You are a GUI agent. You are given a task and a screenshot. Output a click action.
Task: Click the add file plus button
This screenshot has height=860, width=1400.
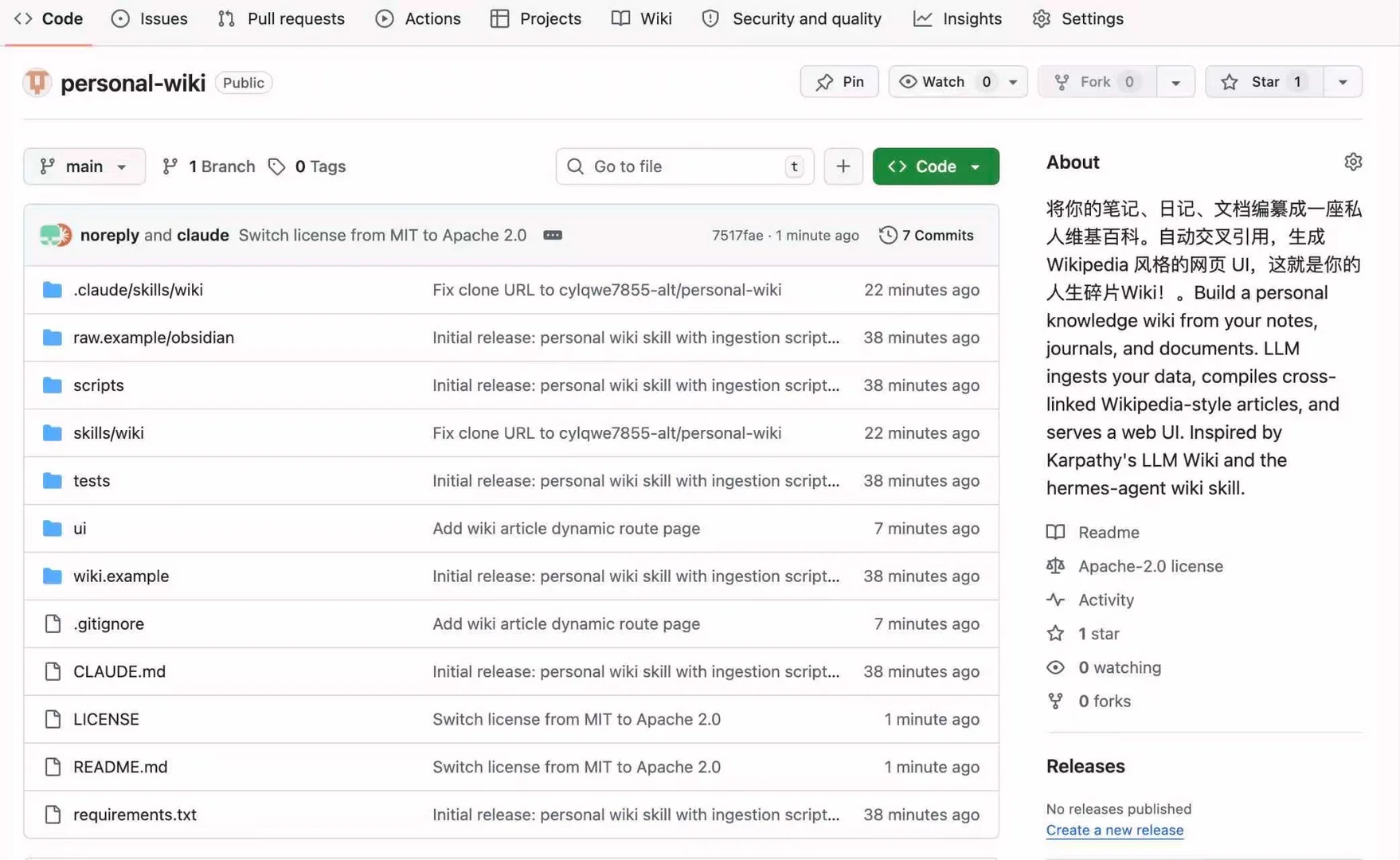pyautogui.click(x=843, y=166)
